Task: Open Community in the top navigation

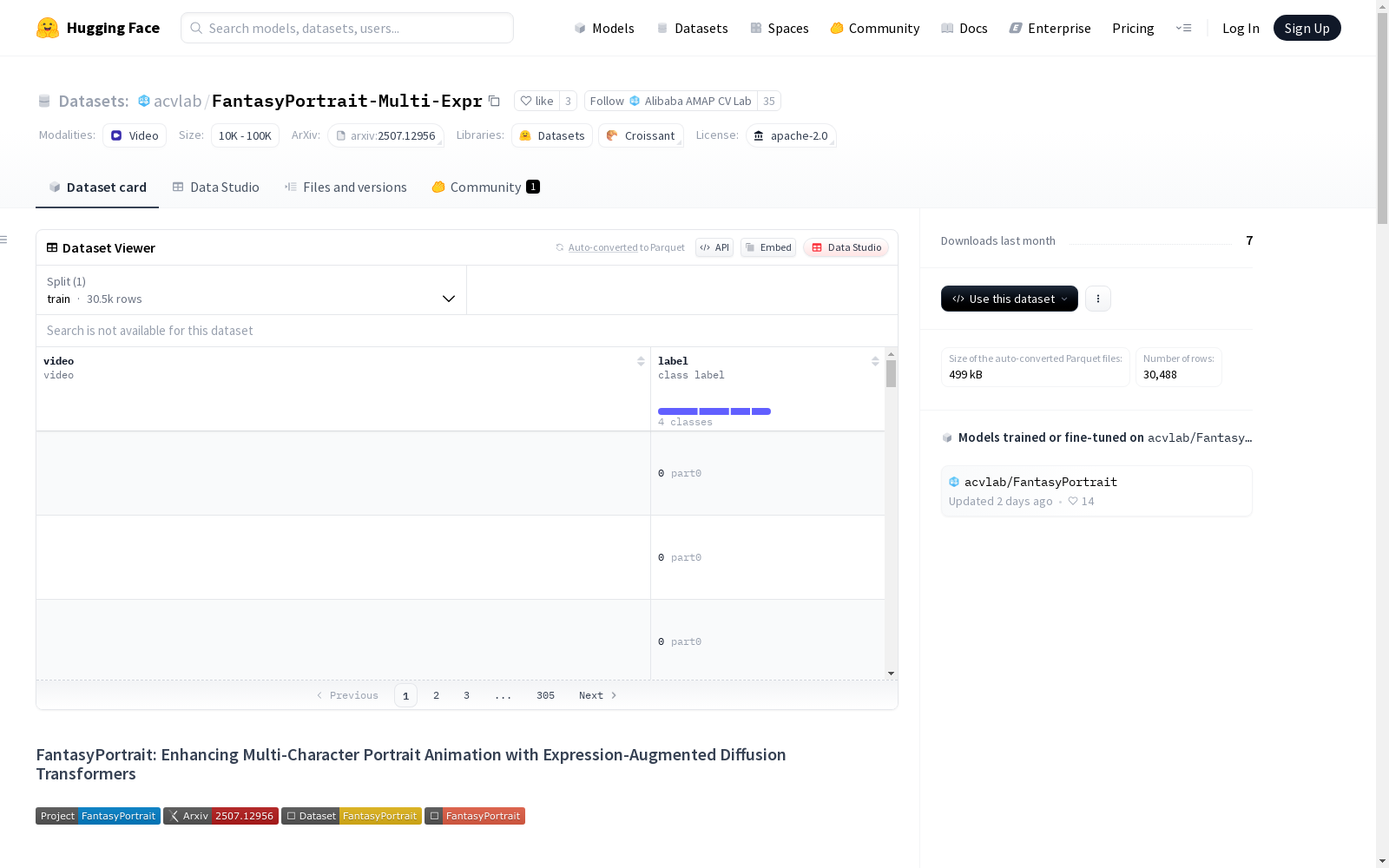Action: [875, 28]
